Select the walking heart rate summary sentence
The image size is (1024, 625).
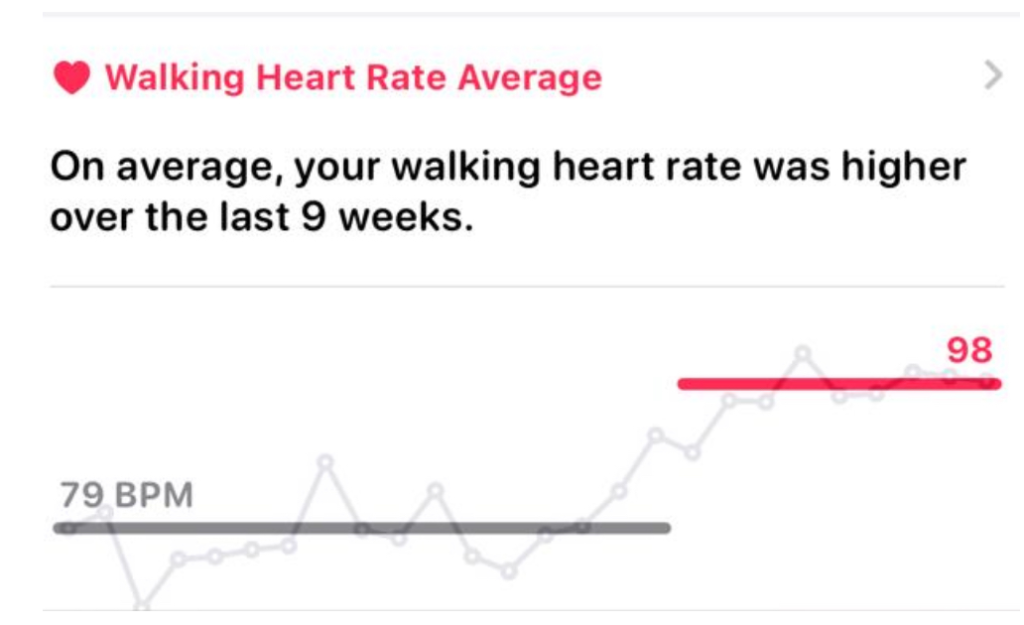click(x=508, y=191)
